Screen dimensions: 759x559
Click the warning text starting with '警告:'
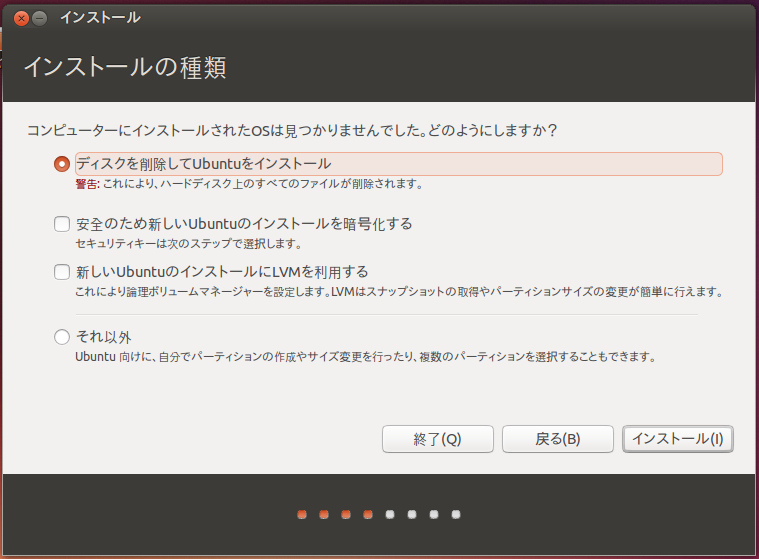249,184
